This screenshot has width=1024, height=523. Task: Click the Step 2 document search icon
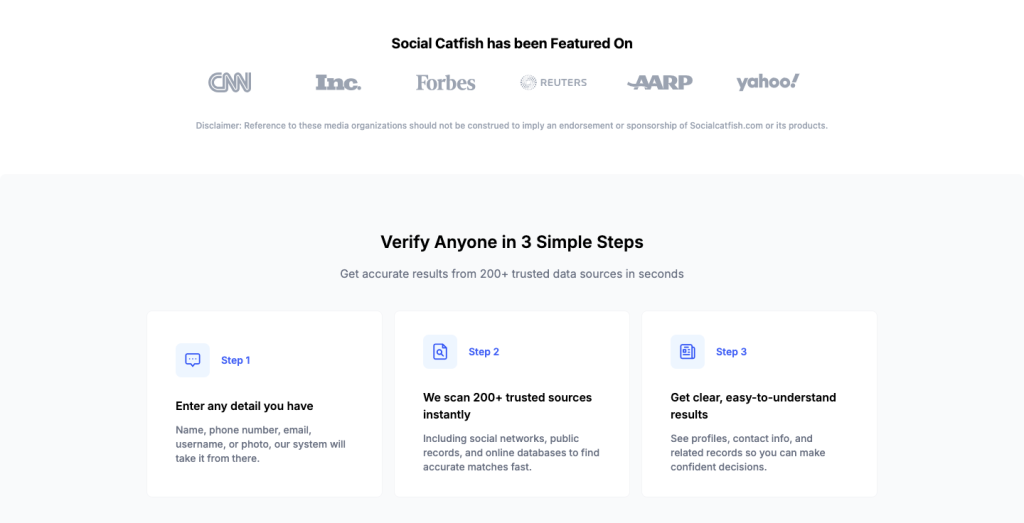pyautogui.click(x=440, y=351)
